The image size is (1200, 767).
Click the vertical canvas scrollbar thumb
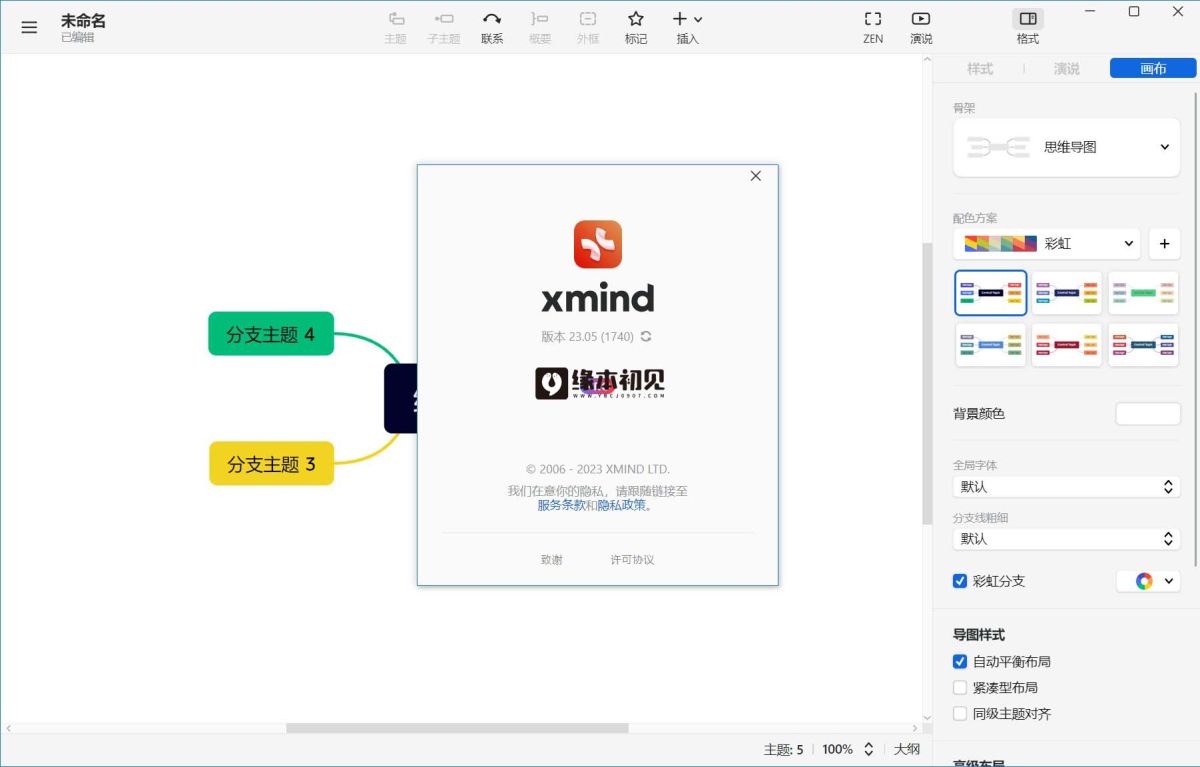pos(926,384)
